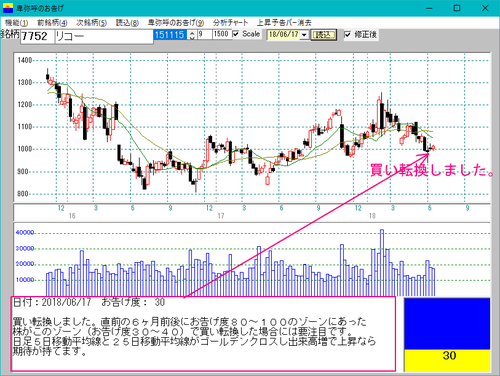This screenshot has height=376, width=500.
Task: Click the 10000 volume axis label
Action: pyautogui.click(x=25, y=280)
